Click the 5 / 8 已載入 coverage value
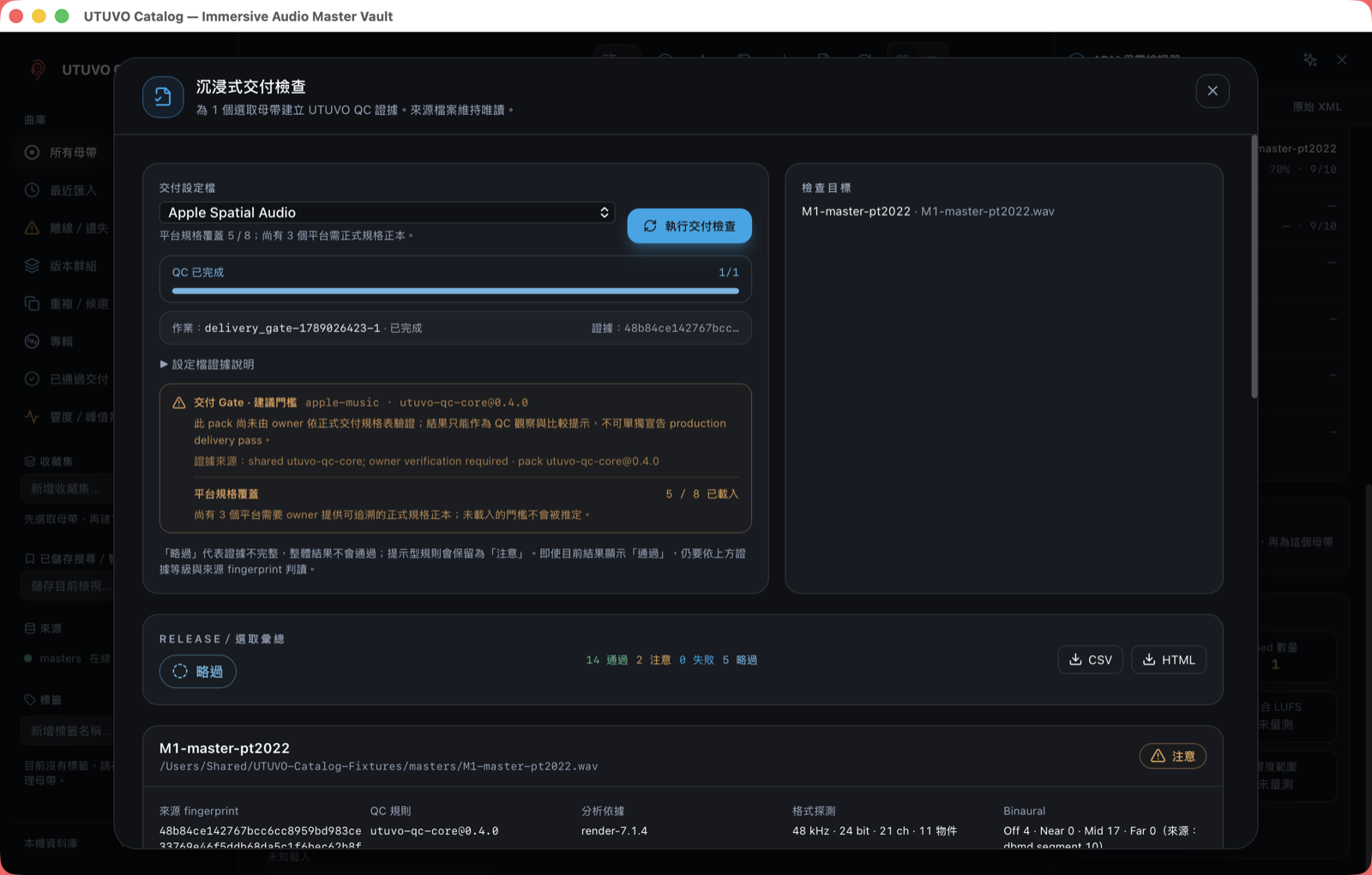This screenshot has height=875, width=1372. point(701,494)
